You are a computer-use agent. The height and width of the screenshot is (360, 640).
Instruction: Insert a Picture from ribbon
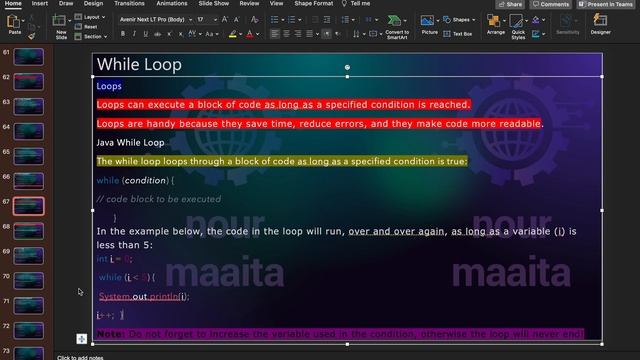427,20
